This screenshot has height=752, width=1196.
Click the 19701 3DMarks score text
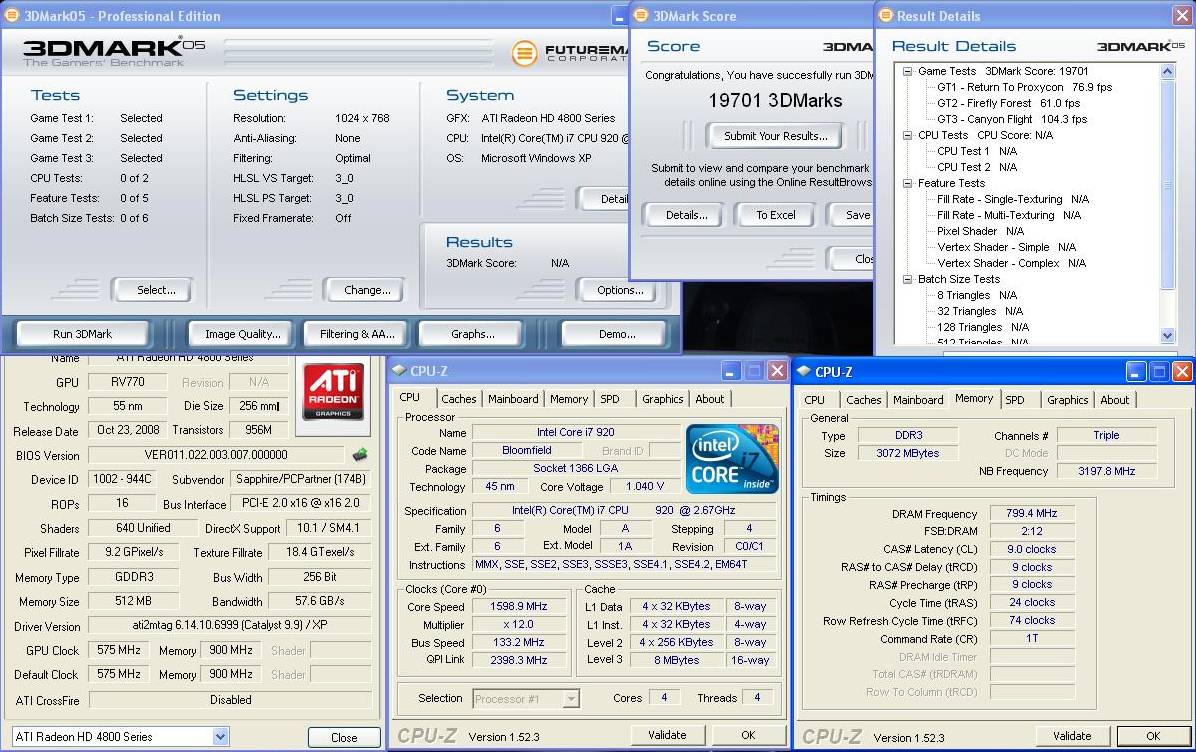(x=775, y=101)
